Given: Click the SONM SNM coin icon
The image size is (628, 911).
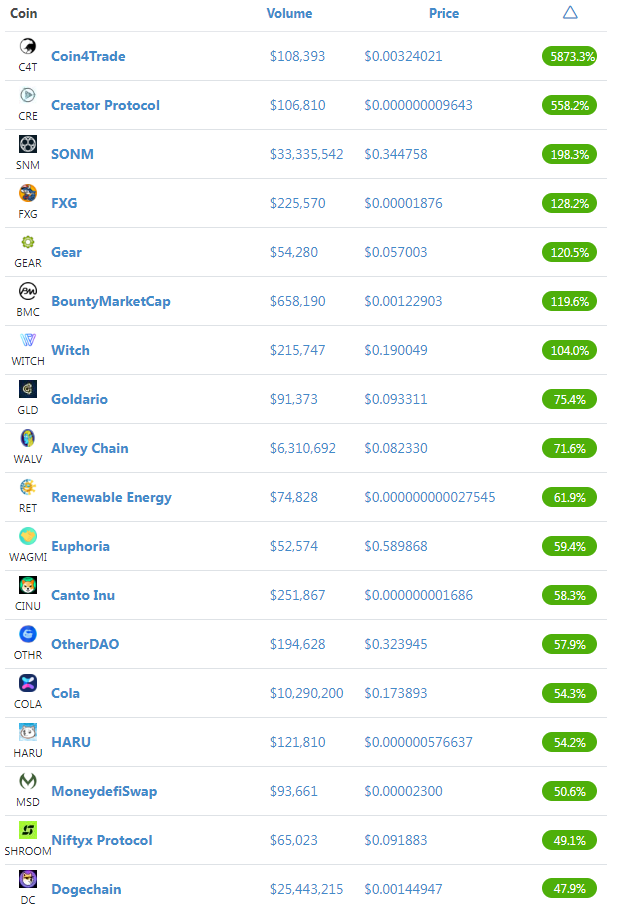Looking at the screenshot, I should [28, 144].
